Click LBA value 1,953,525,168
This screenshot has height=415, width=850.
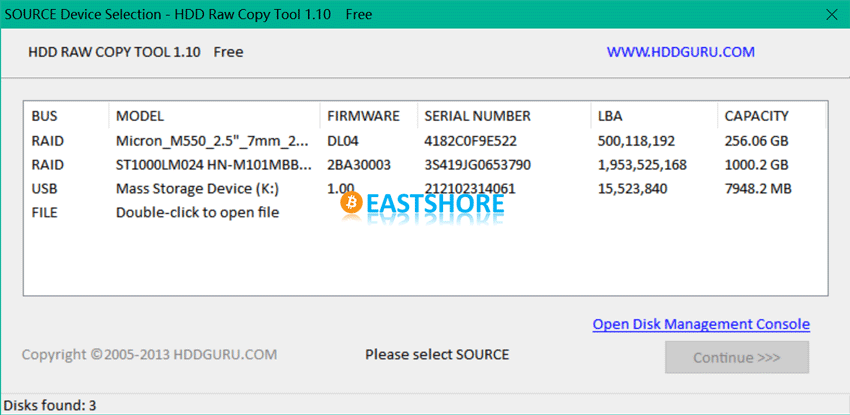pyautogui.click(x=642, y=165)
